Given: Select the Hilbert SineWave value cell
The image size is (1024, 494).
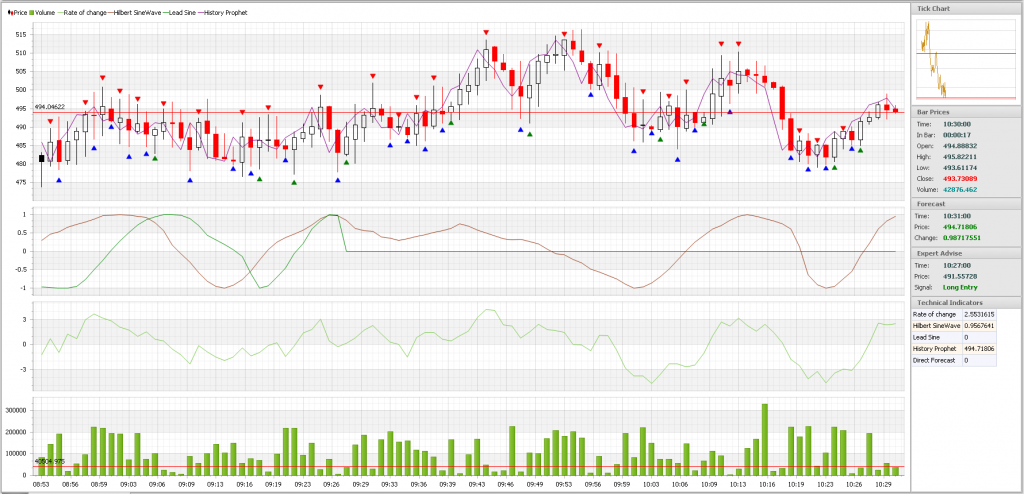Looking at the screenshot, I should [x=980, y=325].
